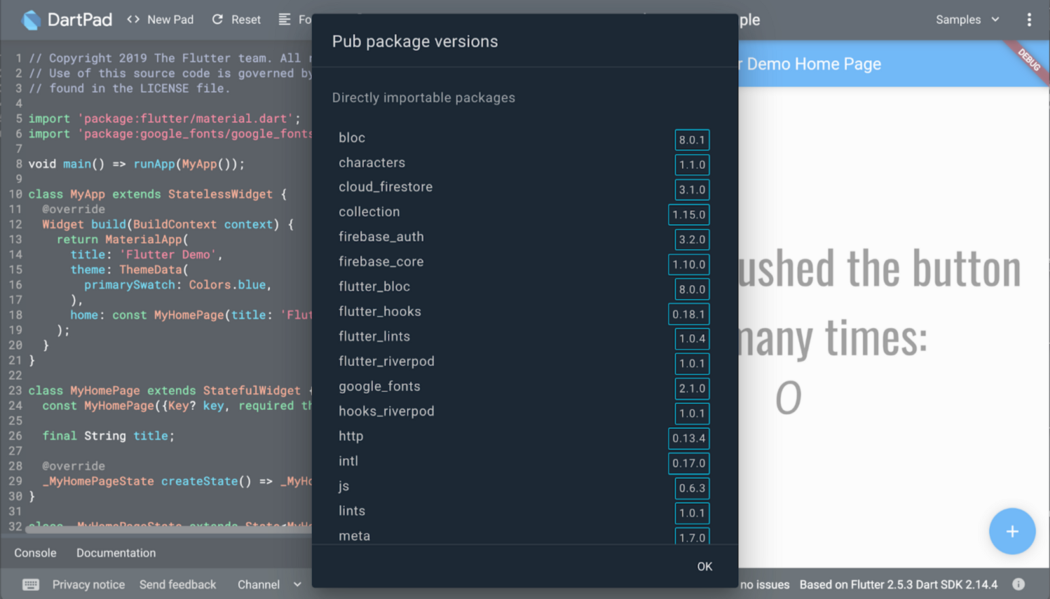Click the keyboard shortcuts icon in footer
The image size is (1050, 599).
(x=31, y=585)
